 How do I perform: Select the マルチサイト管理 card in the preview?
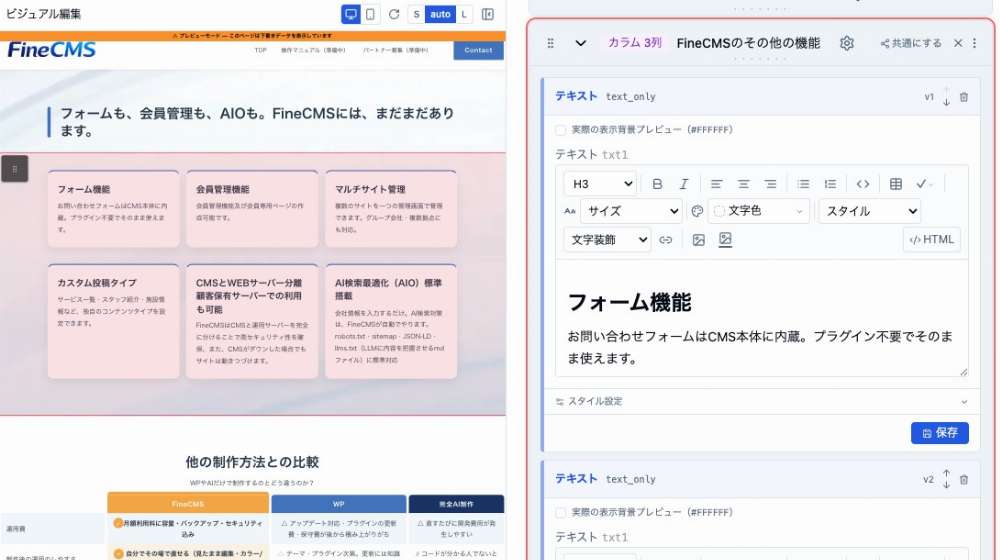pyautogui.click(x=391, y=209)
